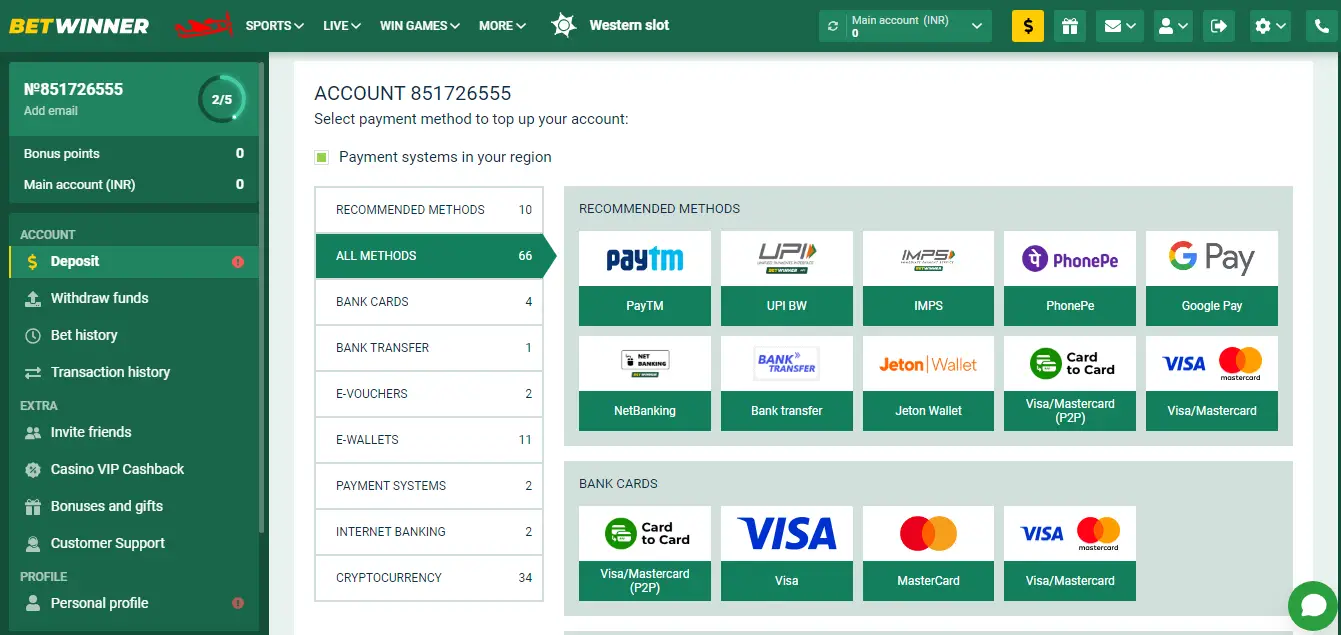Click the red alert icon beside Personal profile
Image resolution: width=1341 pixels, height=635 pixels.
(x=238, y=603)
